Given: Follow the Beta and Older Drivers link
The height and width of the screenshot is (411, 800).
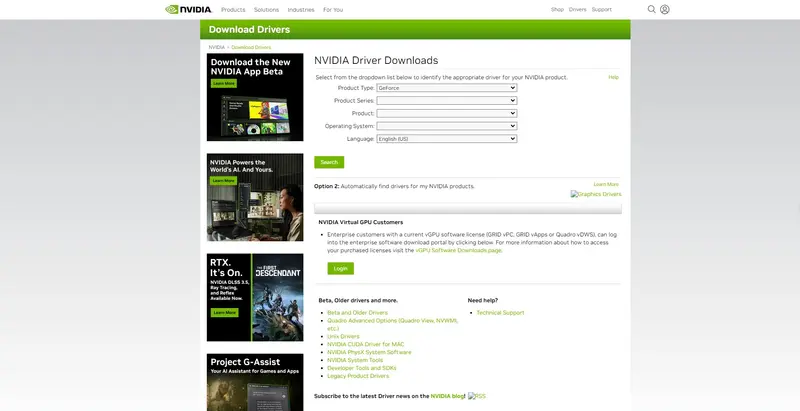Looking at the screenshot, I should pyautogui.click(x=357, y=313).
